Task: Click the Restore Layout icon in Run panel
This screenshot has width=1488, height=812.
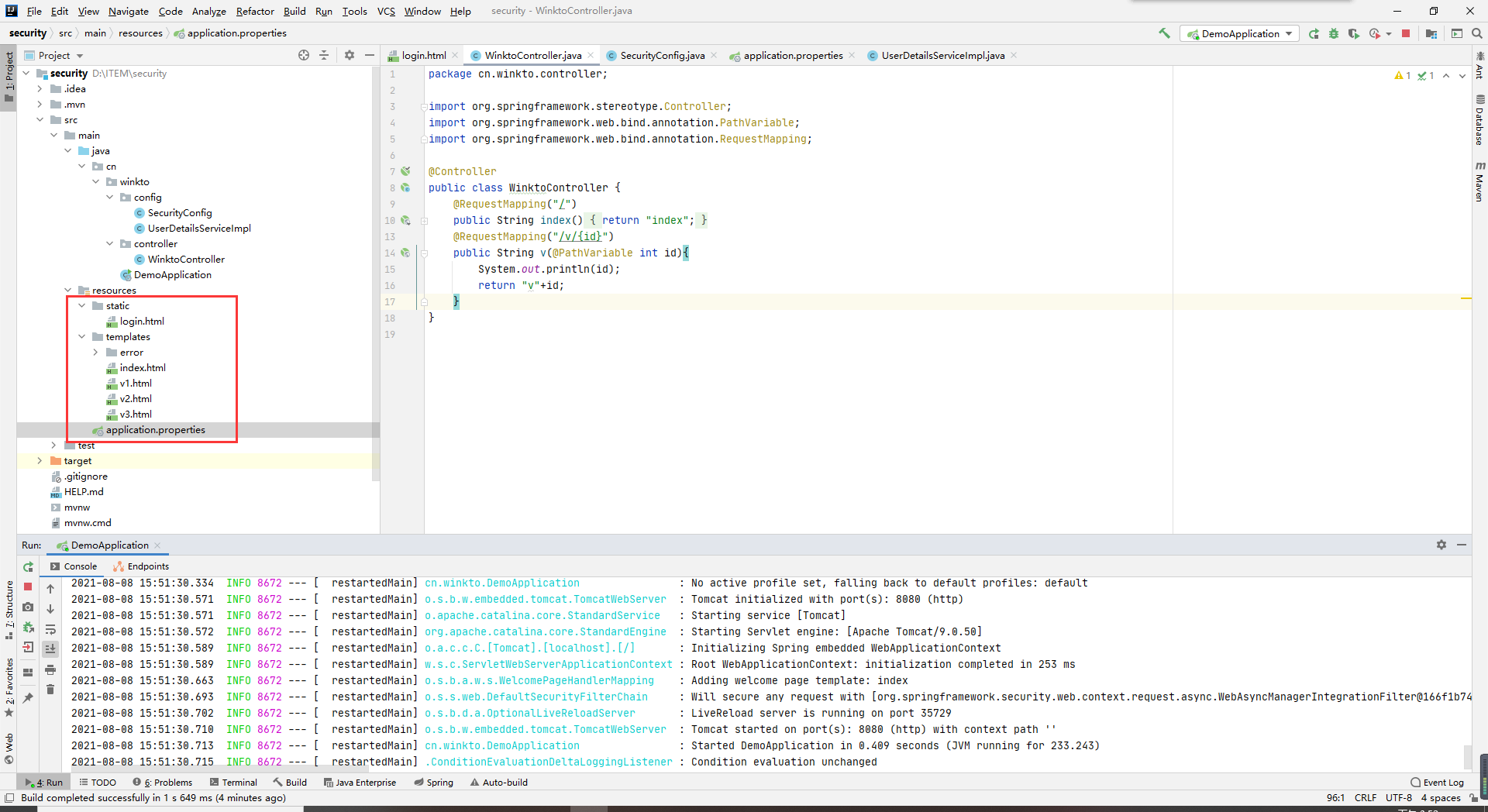Action: 28,672
